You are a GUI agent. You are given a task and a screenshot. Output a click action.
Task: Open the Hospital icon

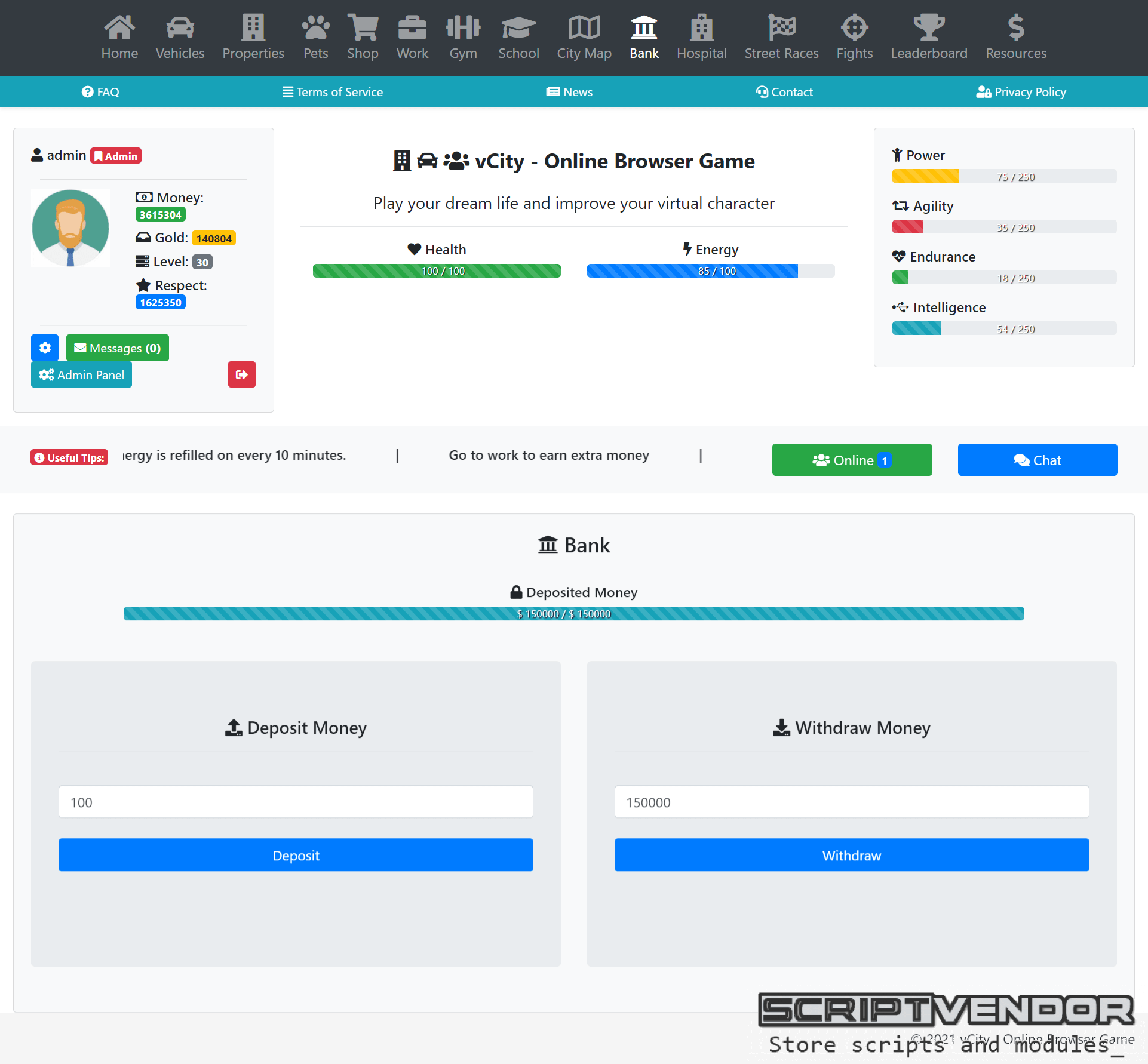tap(701, 27)
